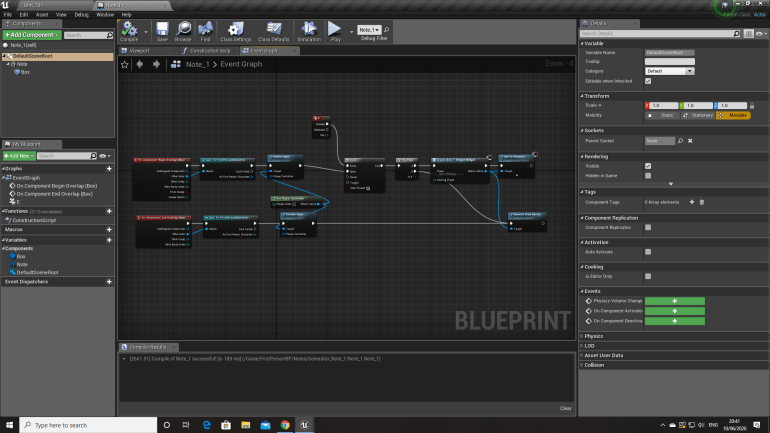Open My Blueprint view options eye
770x433 pixels.
point(105,156)
